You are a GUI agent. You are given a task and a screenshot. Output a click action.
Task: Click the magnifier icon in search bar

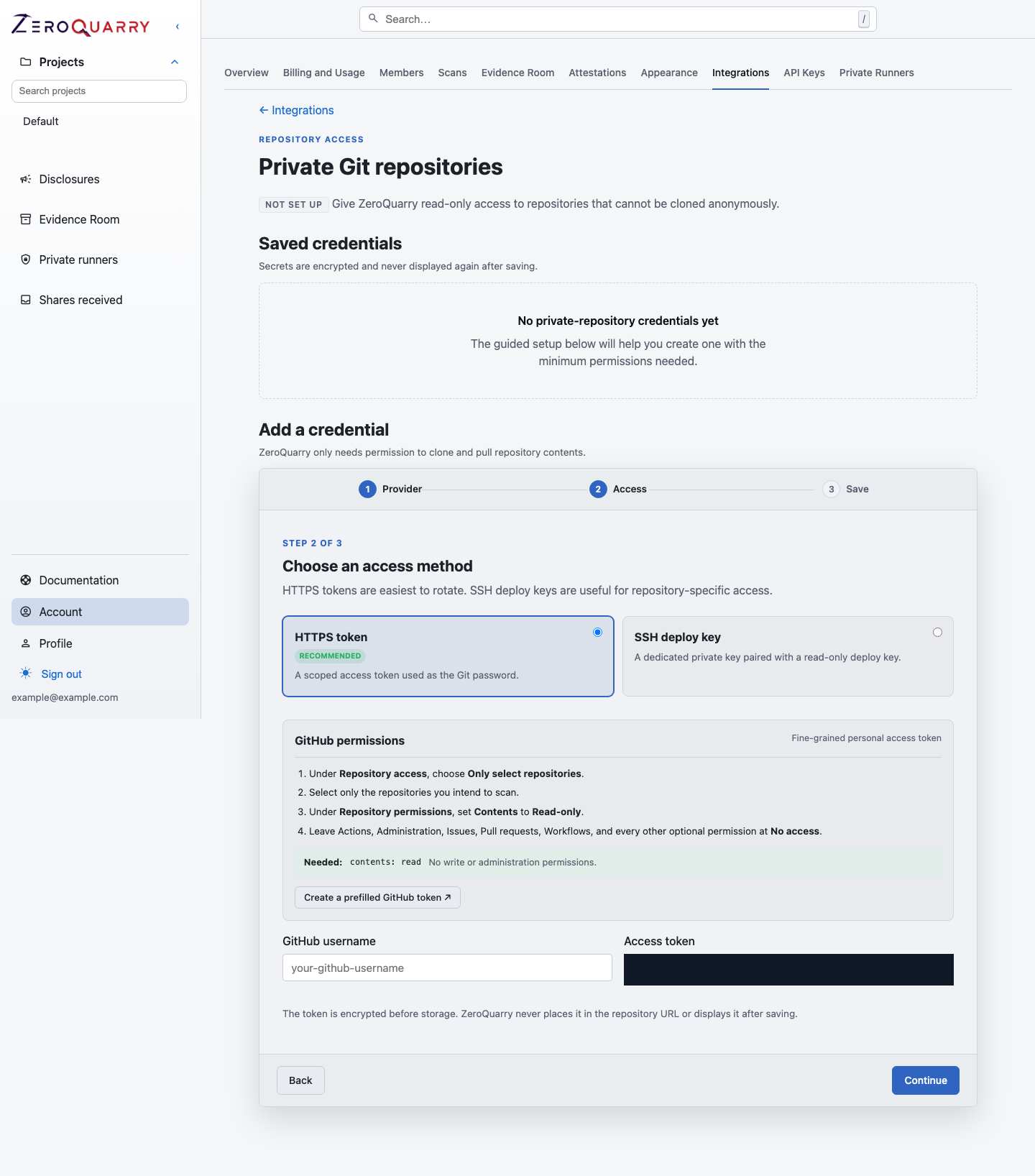373,19
